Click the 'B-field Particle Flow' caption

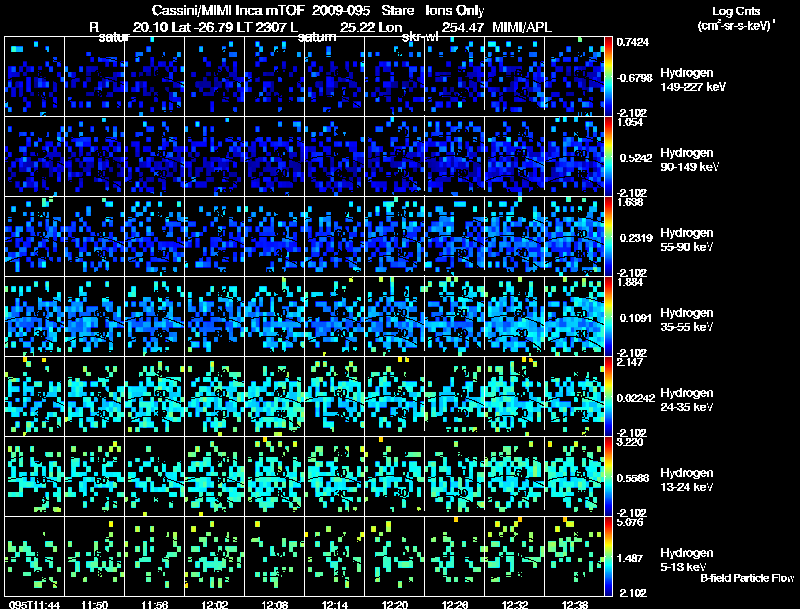click(747, 578)
